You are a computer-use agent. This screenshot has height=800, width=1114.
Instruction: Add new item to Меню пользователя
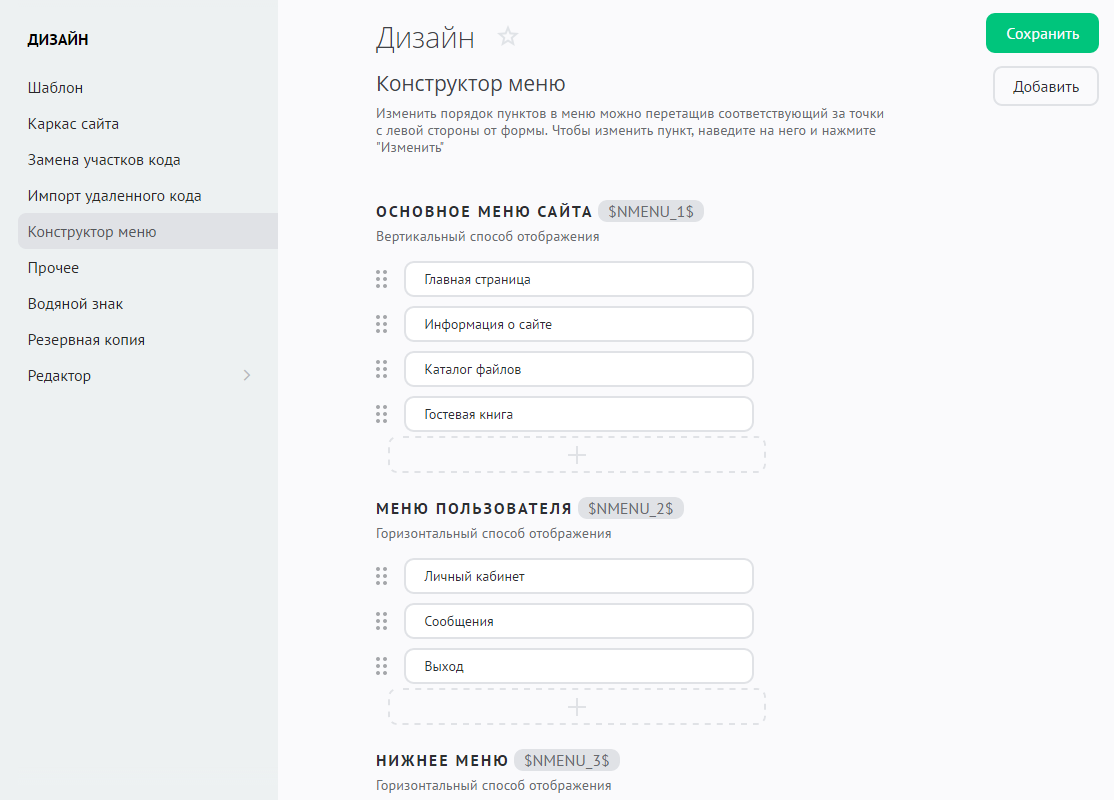(577, 706)
